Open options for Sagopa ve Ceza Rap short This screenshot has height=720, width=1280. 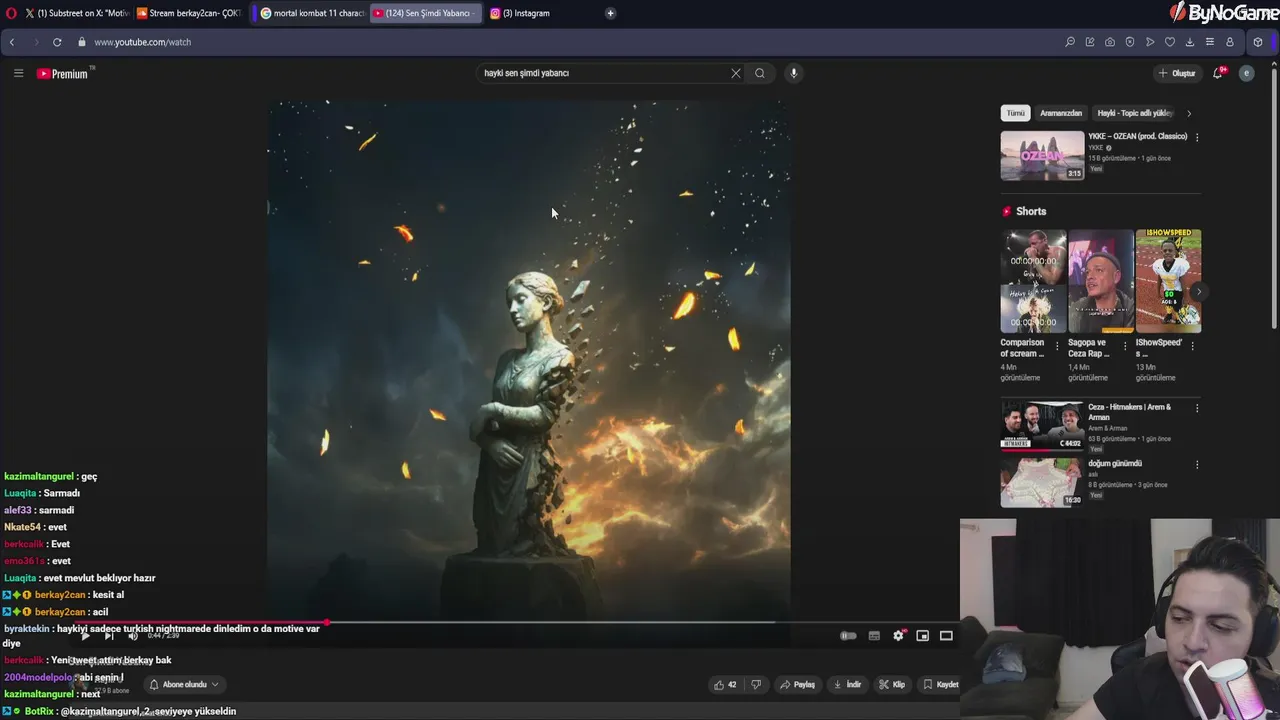click(1125, 346)
